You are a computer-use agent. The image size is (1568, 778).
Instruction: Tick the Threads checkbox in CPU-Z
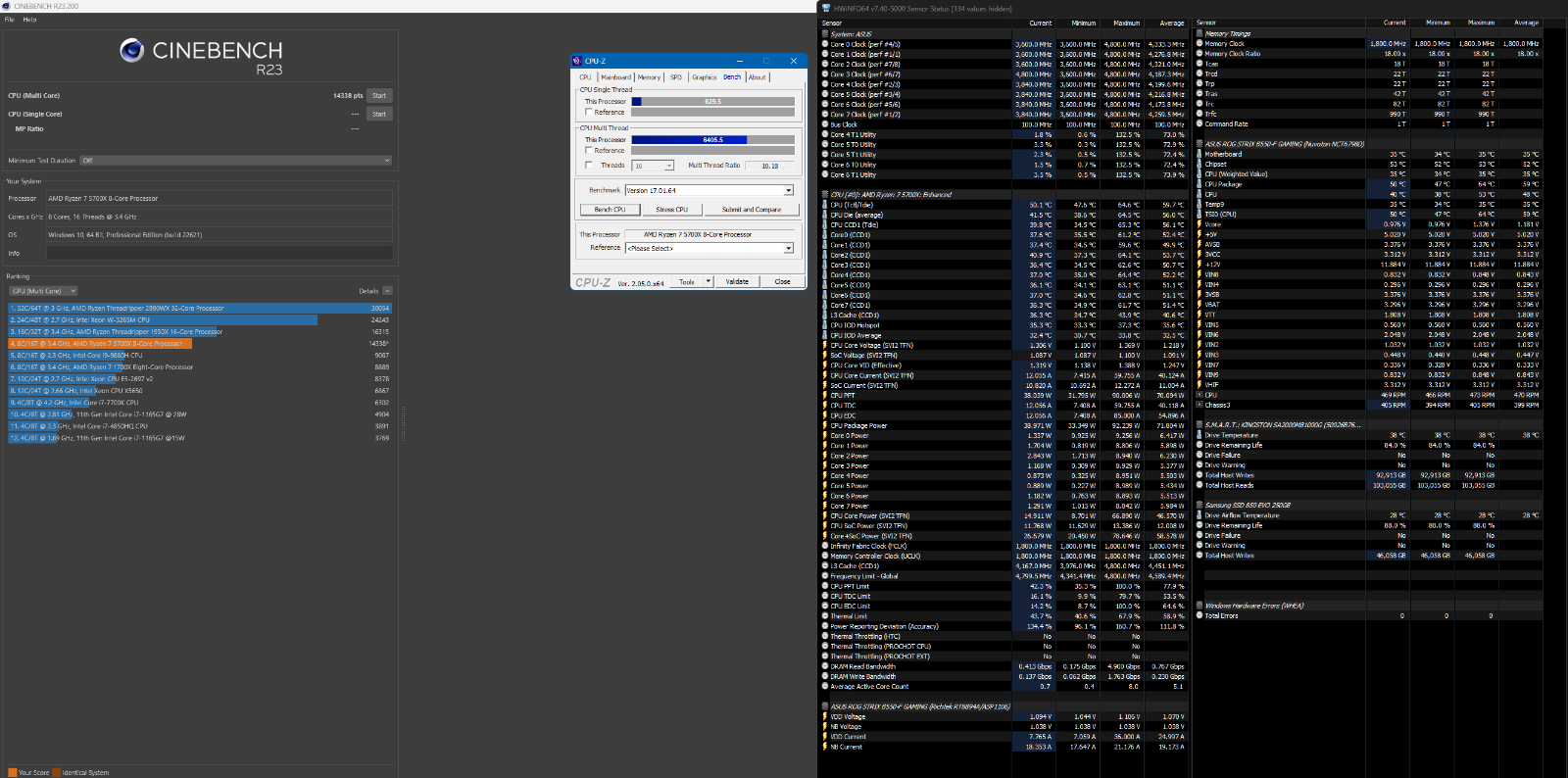pyautogui.click(x=588, y=165)
